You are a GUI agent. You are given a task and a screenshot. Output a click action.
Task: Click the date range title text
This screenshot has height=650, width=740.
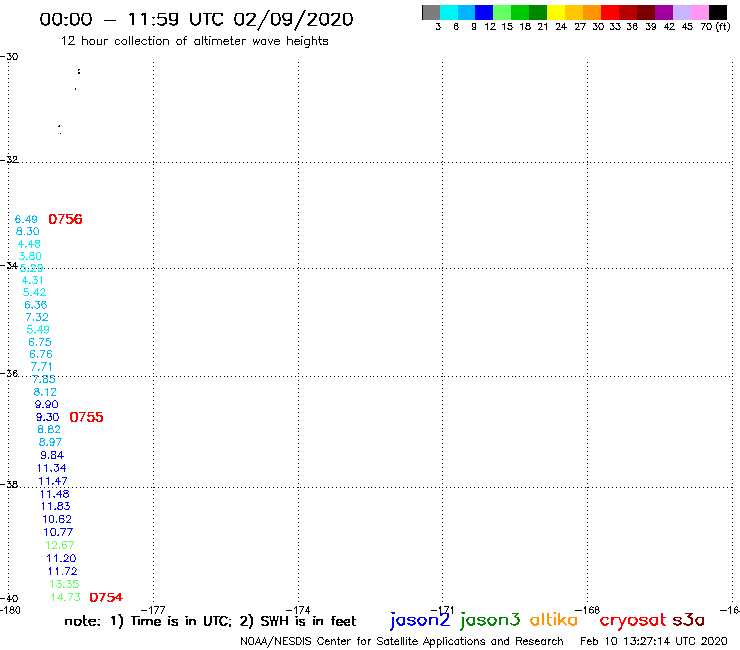(196, 20)
